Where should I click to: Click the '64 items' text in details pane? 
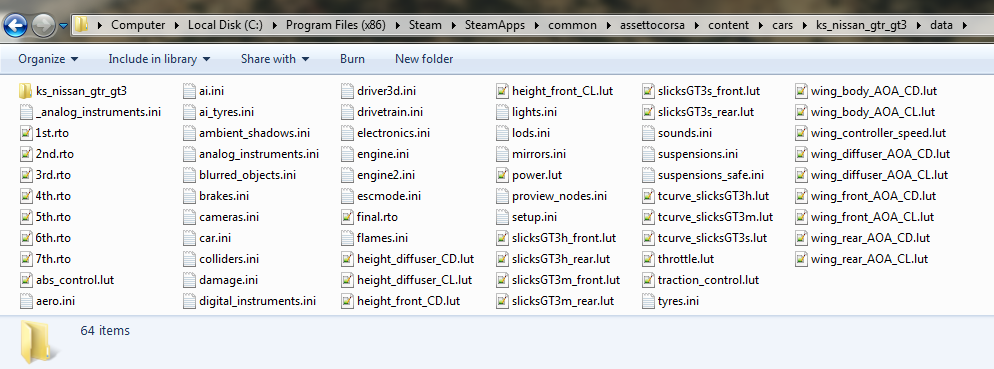tap(105, 330)
